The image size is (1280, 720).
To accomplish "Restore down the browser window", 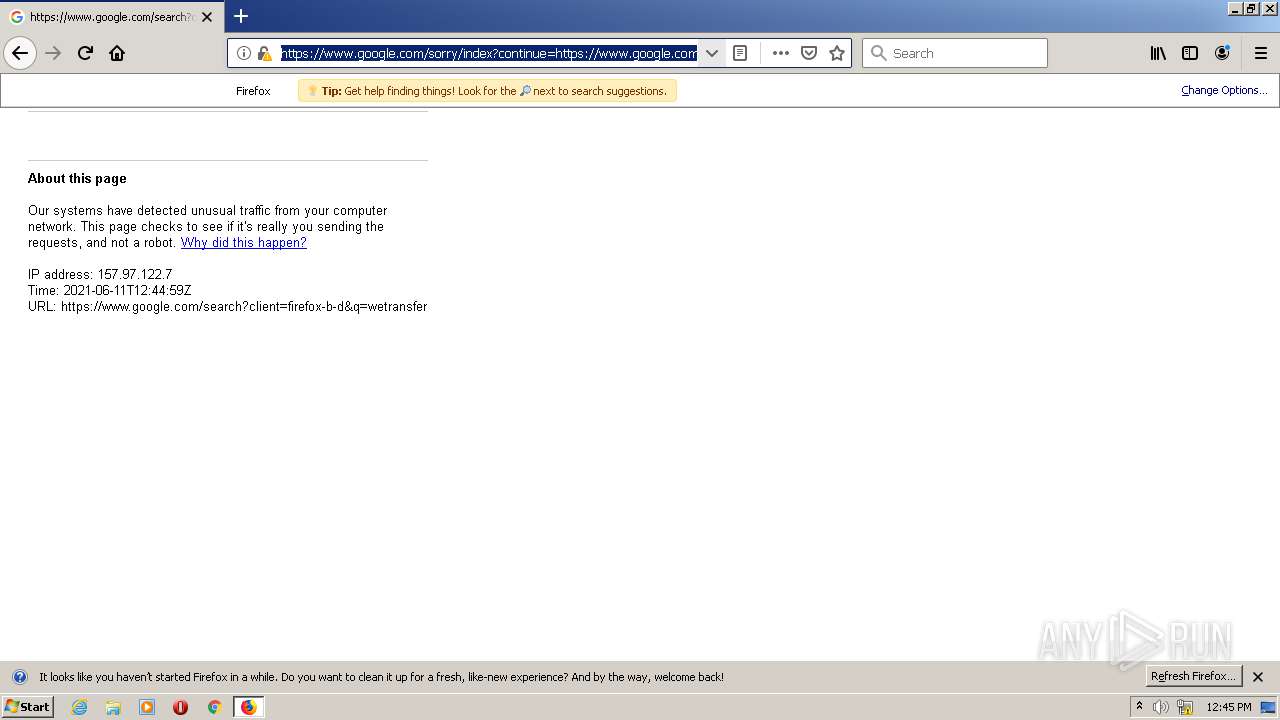I will click(x=1250, y=8).
